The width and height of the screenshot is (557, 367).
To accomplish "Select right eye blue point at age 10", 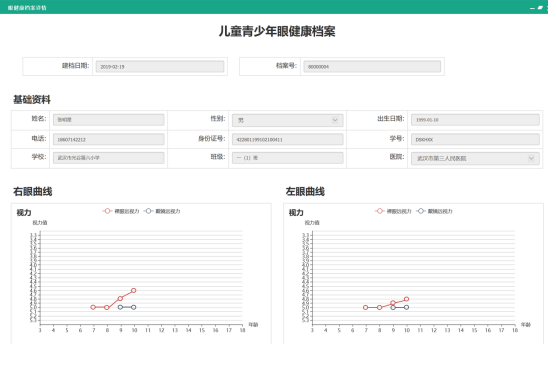I will [x=134, y=307].
